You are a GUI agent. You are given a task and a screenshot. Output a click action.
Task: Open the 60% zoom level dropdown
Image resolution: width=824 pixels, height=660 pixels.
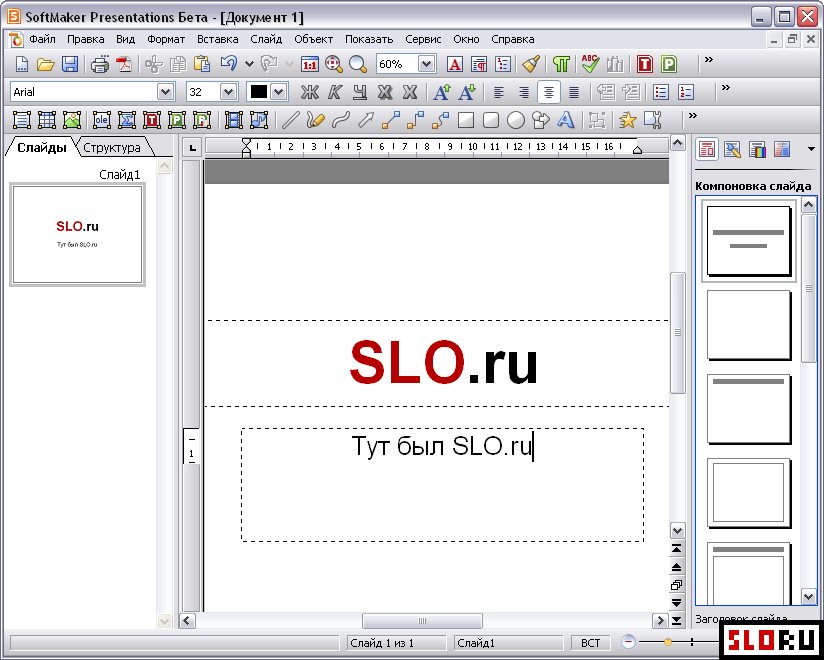[427, 64]
